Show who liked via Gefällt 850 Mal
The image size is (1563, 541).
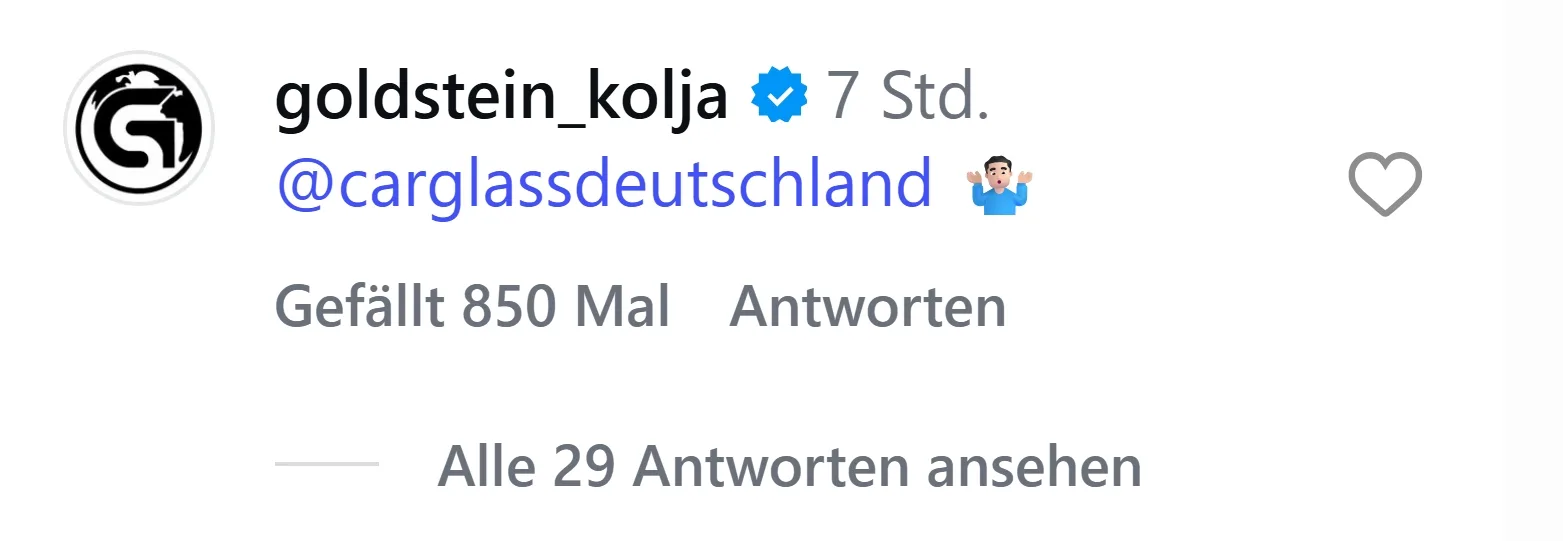coord(472,307)
